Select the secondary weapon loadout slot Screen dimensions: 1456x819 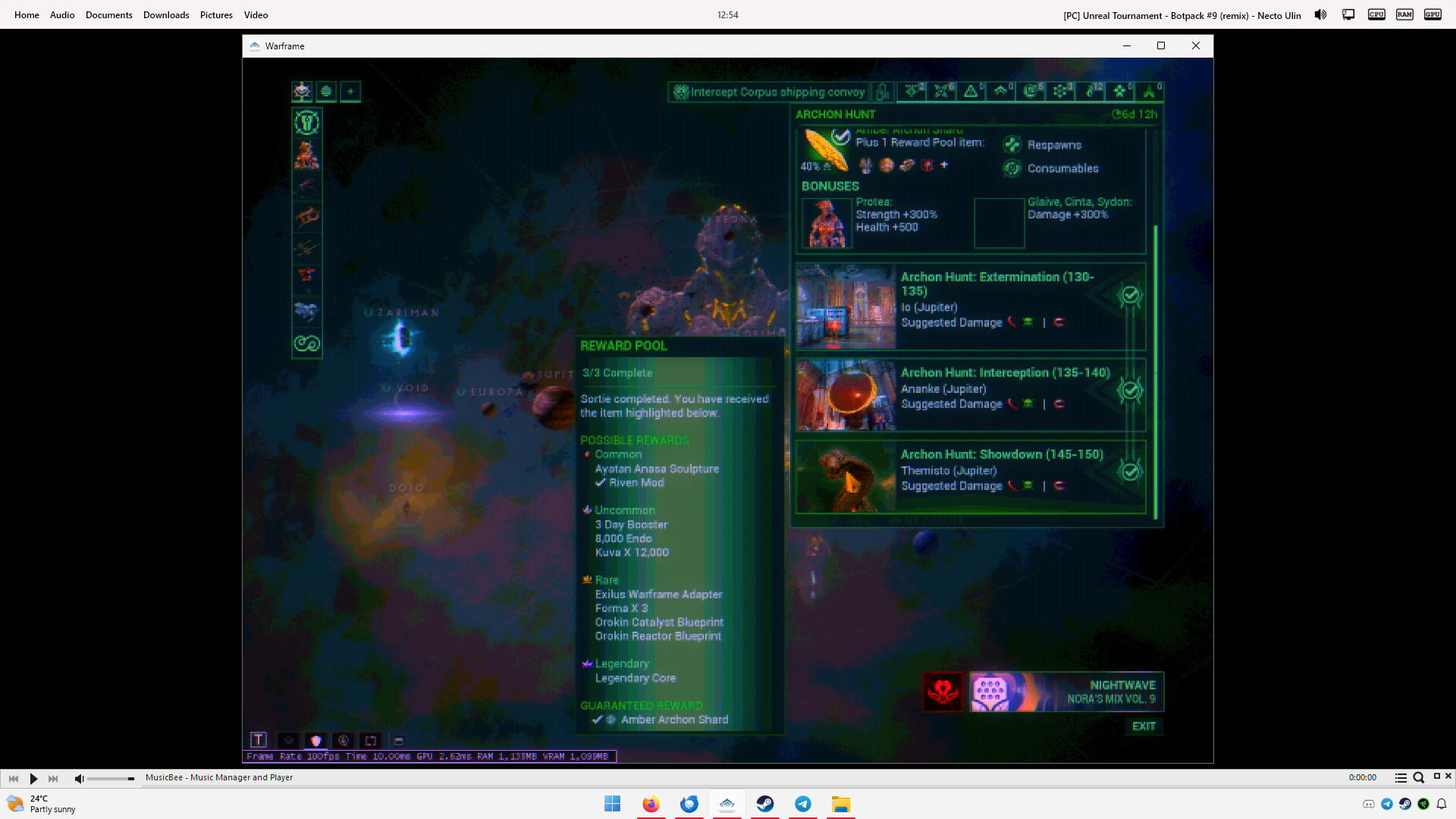[307, 217]
